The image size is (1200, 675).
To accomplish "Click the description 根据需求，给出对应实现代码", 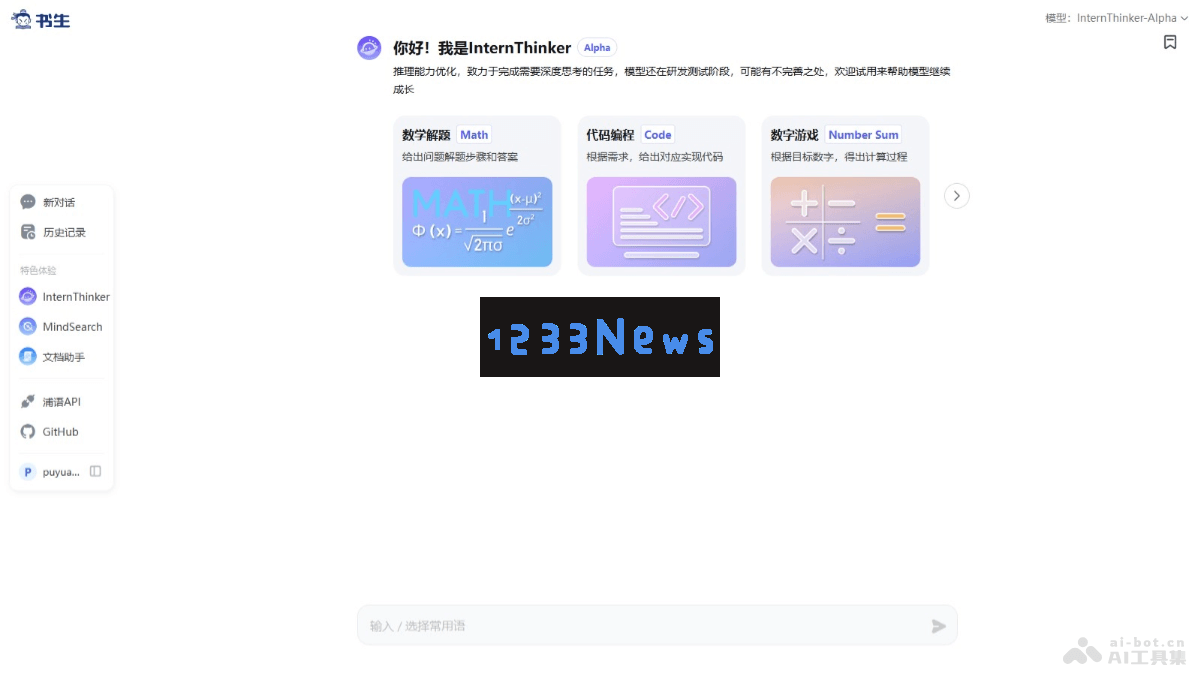I will coord(654,157).
